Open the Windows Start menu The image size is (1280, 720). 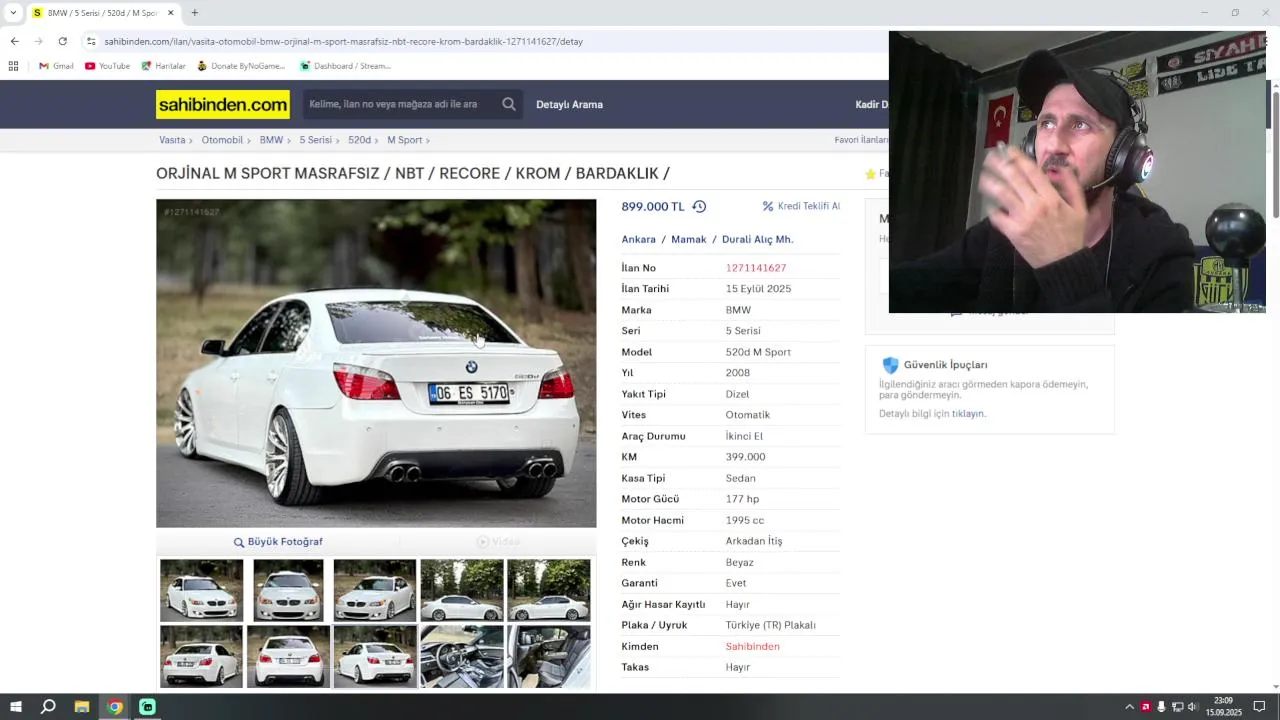(16, 707)
